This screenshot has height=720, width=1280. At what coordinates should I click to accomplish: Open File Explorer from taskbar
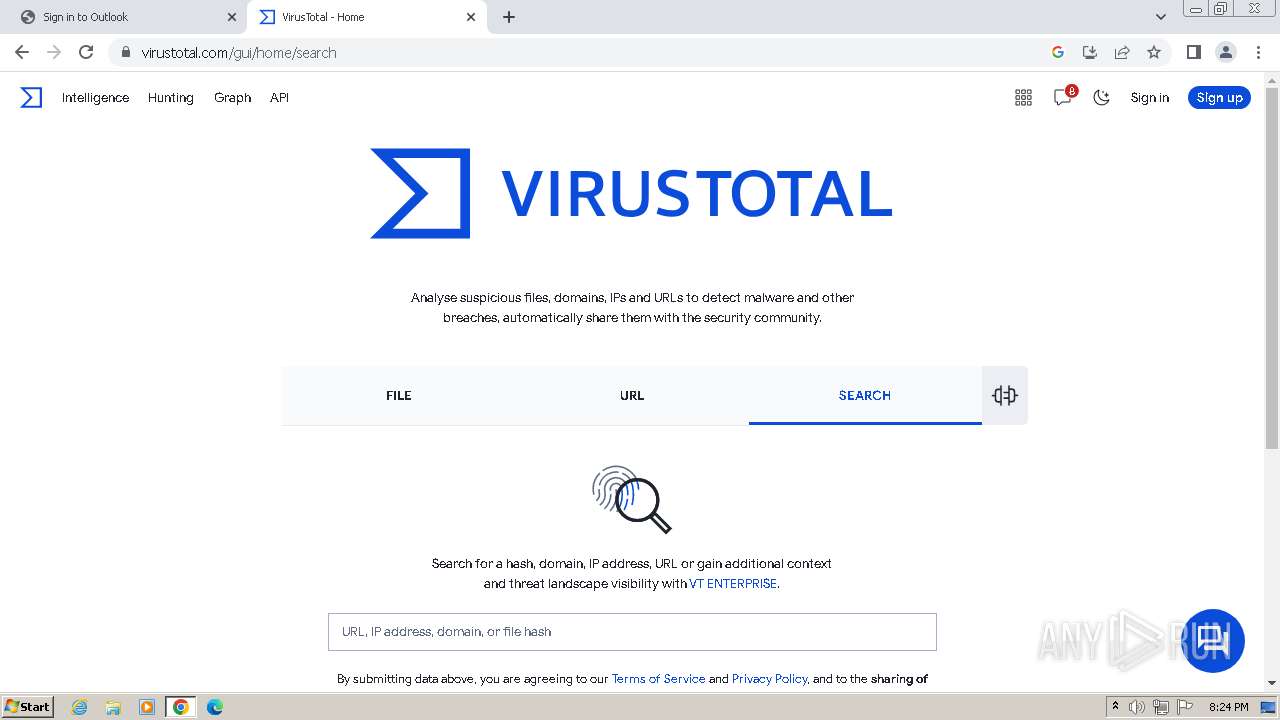[x=113, y=707]
